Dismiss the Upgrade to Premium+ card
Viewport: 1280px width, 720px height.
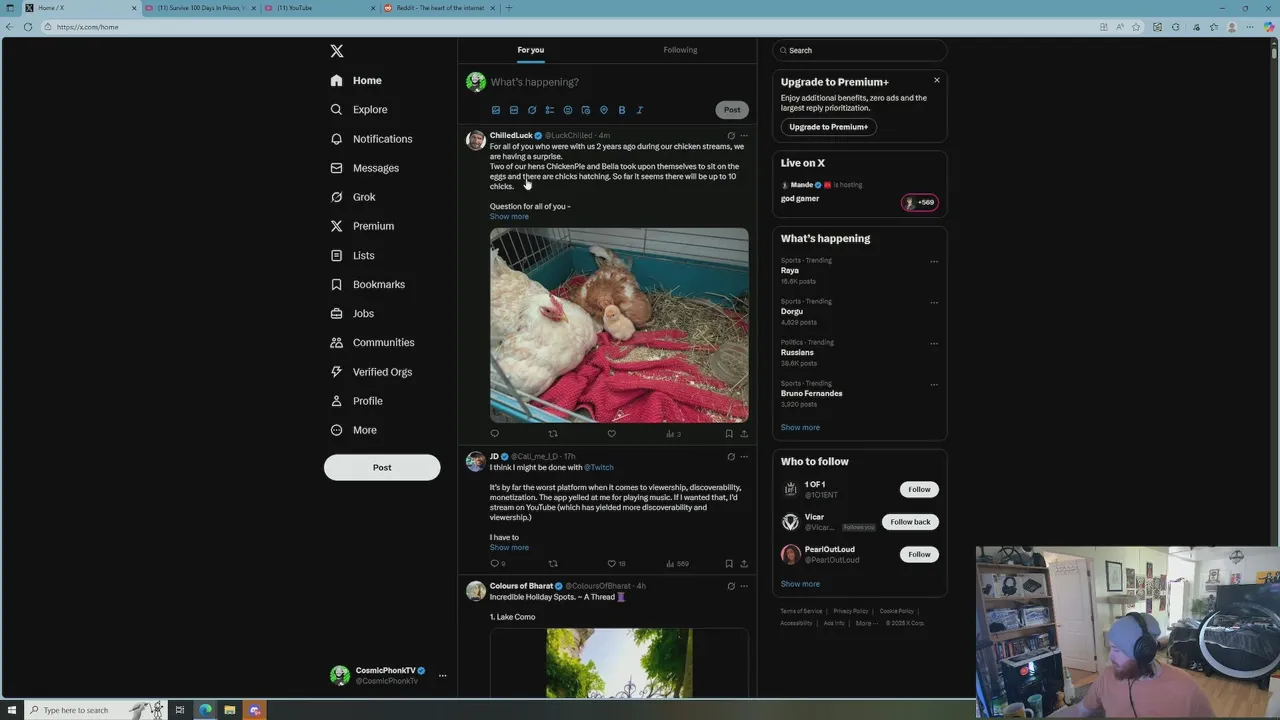[x=937, y=80]
